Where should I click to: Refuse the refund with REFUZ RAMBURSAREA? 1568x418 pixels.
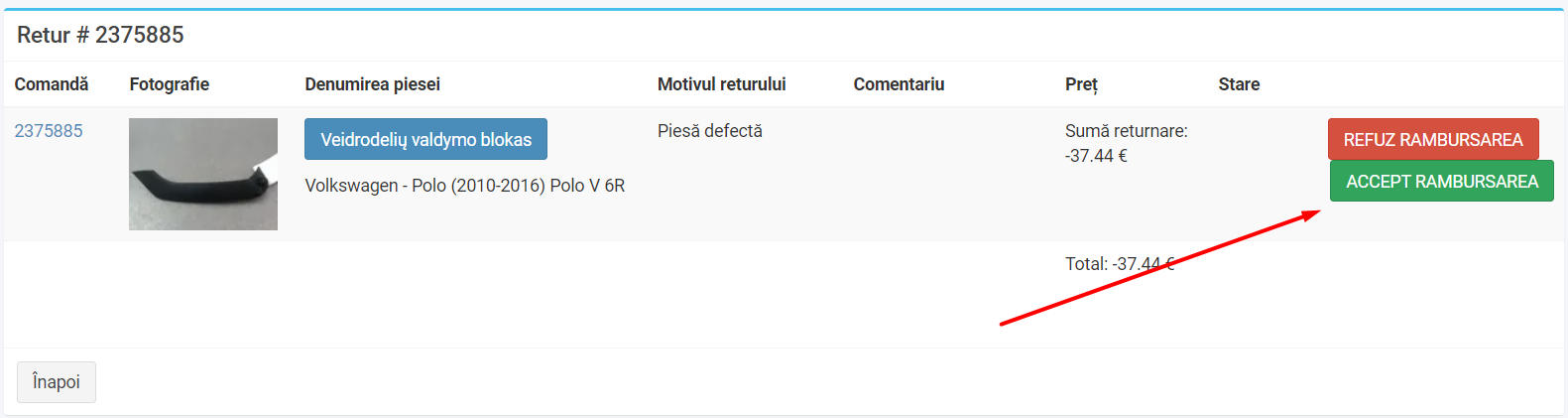[x=1433, y=139]
